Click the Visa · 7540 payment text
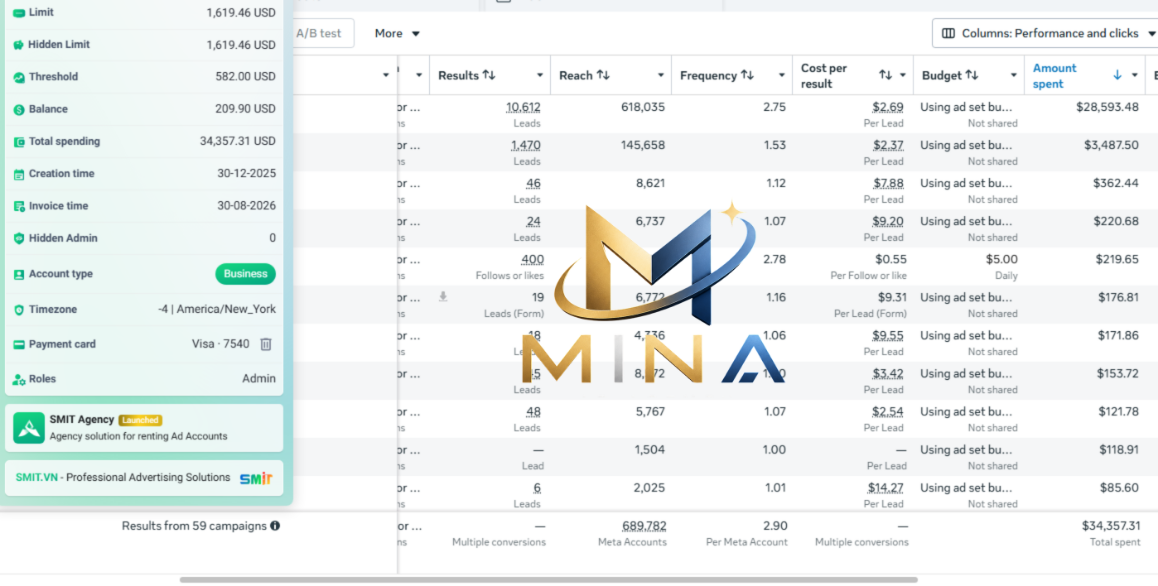The image size is (1158, 586). (221, 344)
